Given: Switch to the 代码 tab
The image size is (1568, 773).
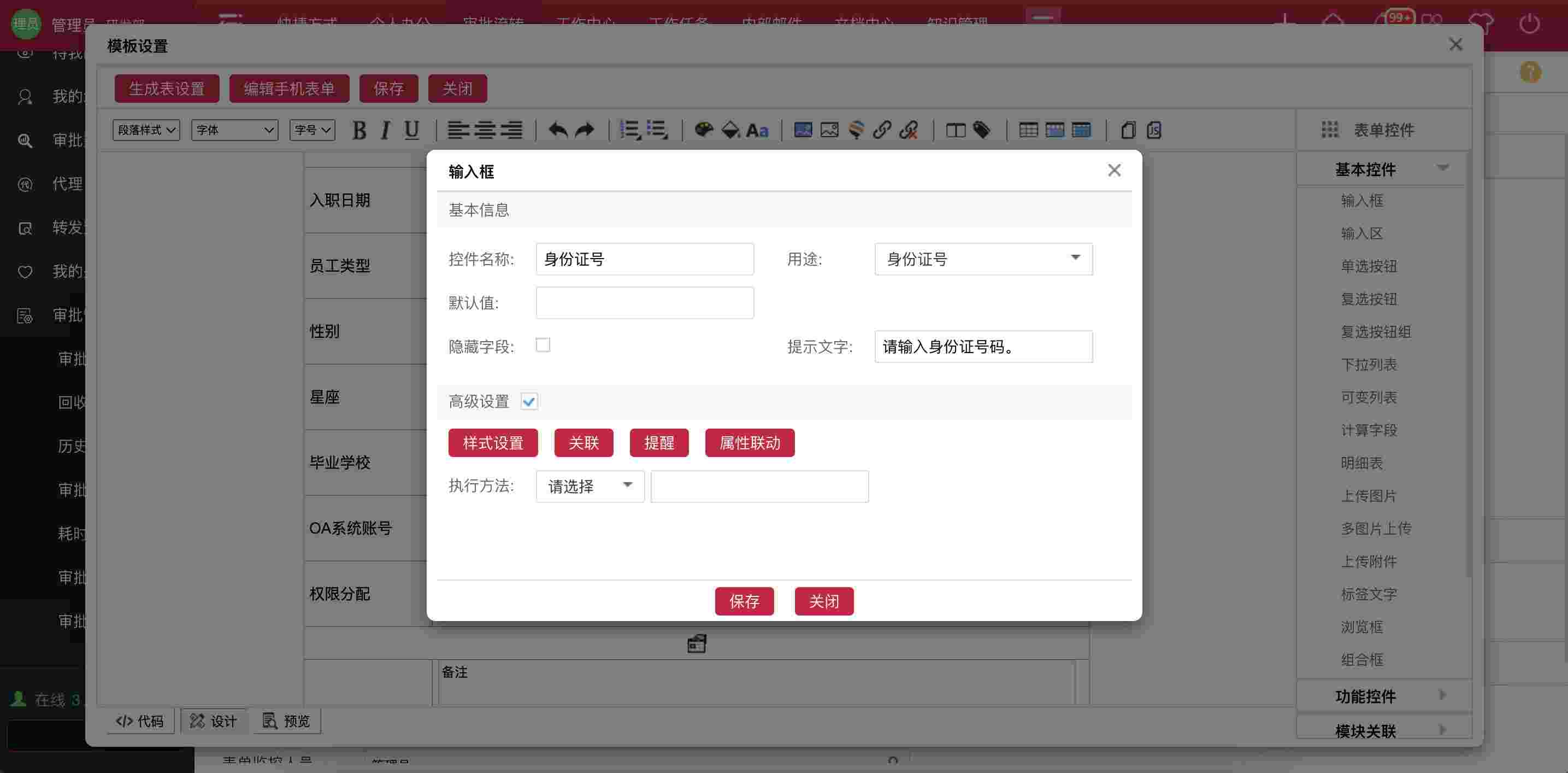Looking at the screenshot, I should (140, 721).
